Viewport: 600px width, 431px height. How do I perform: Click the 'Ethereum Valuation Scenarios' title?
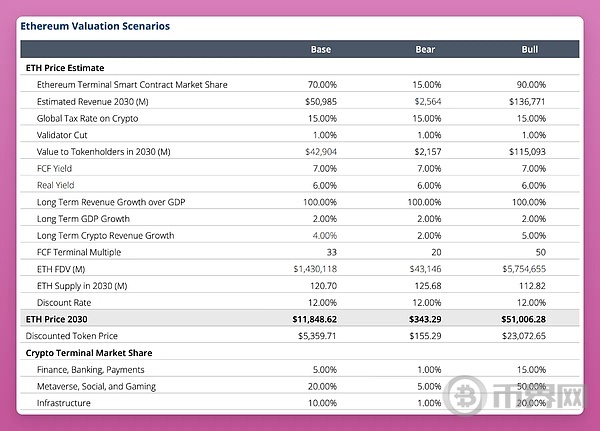click(x=95, y=26)
